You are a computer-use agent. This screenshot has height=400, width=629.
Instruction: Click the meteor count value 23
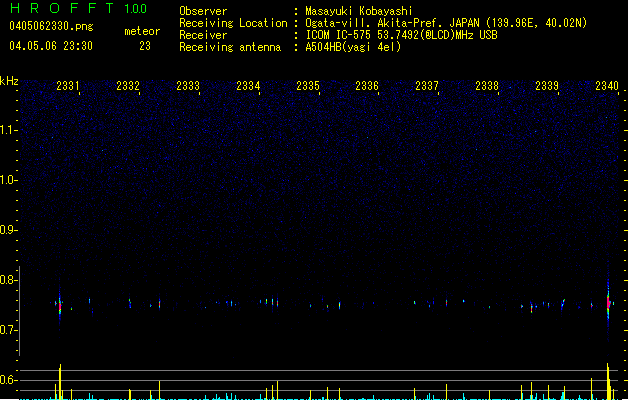(145, 46)
